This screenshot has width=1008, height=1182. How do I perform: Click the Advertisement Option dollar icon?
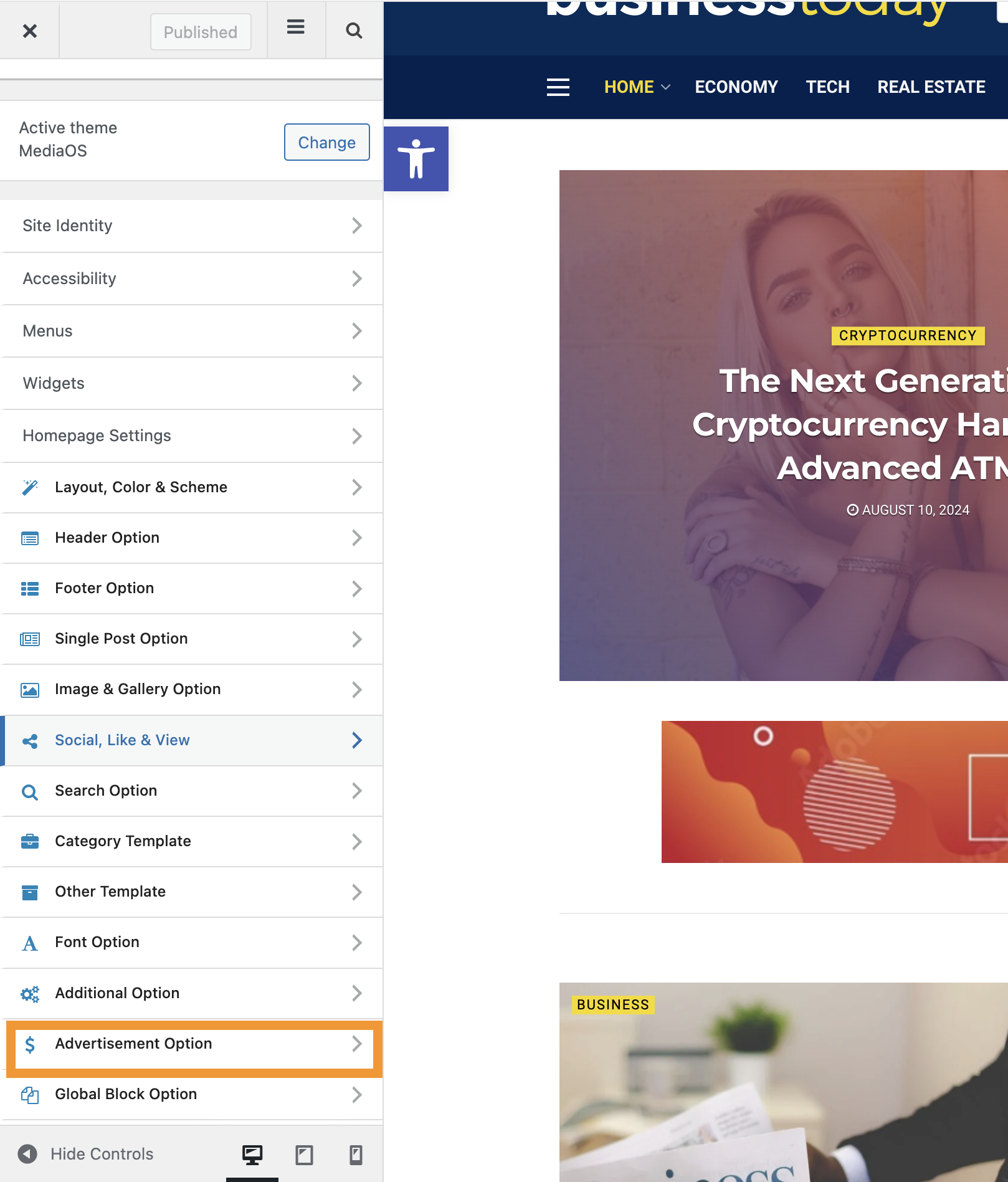30,1044
